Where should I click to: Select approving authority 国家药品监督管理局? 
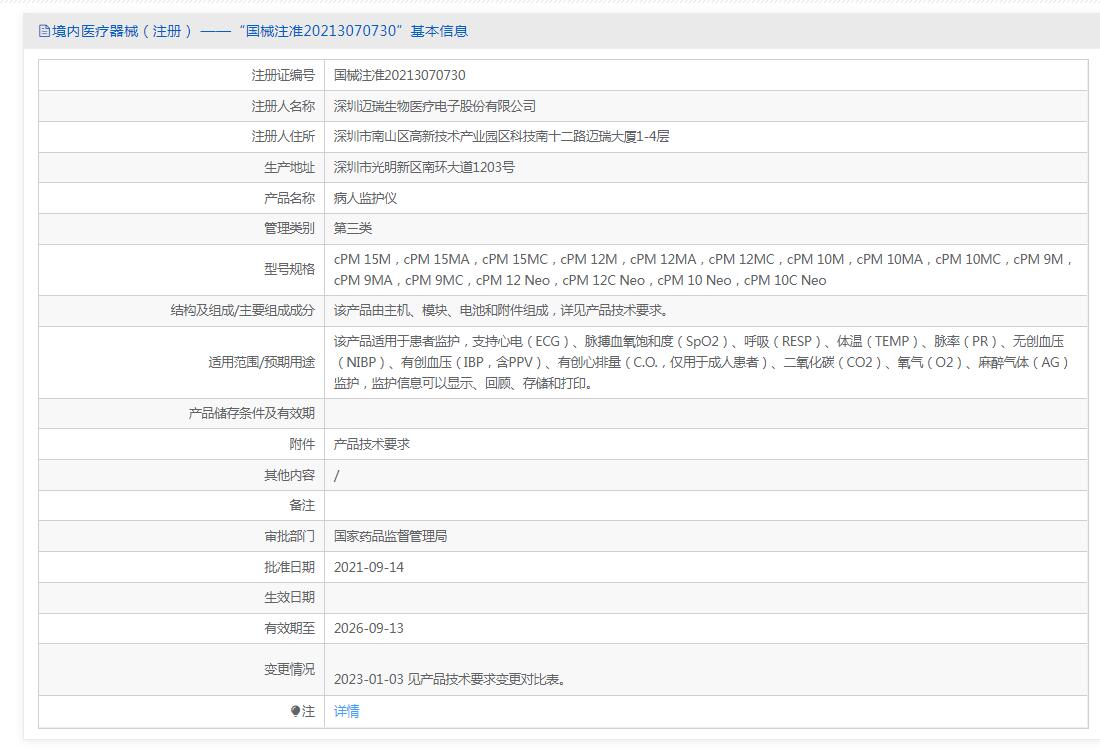[x=391, y=536]
